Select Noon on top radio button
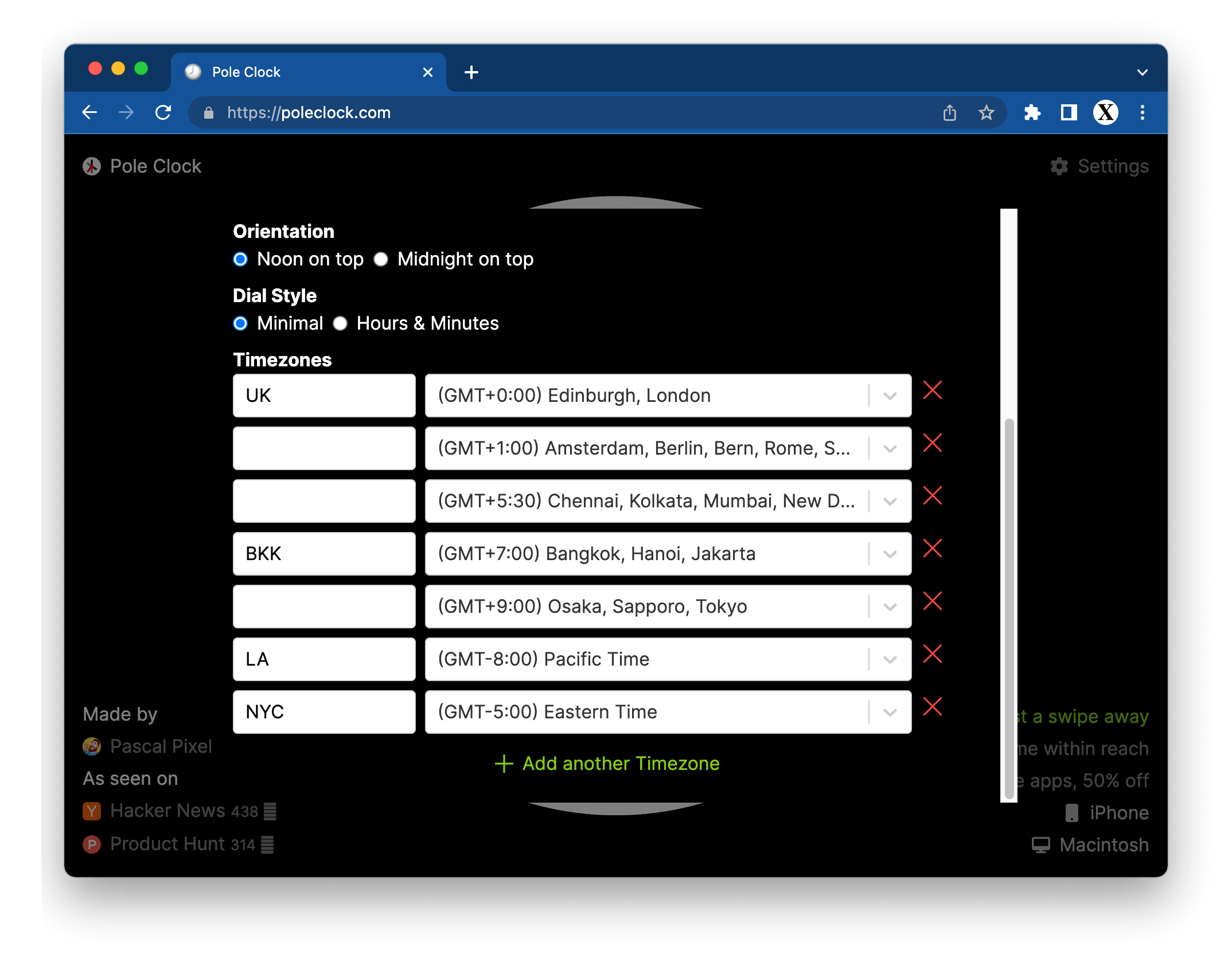The height and width of the screenshot is (962, 1232). click(241, 259)
